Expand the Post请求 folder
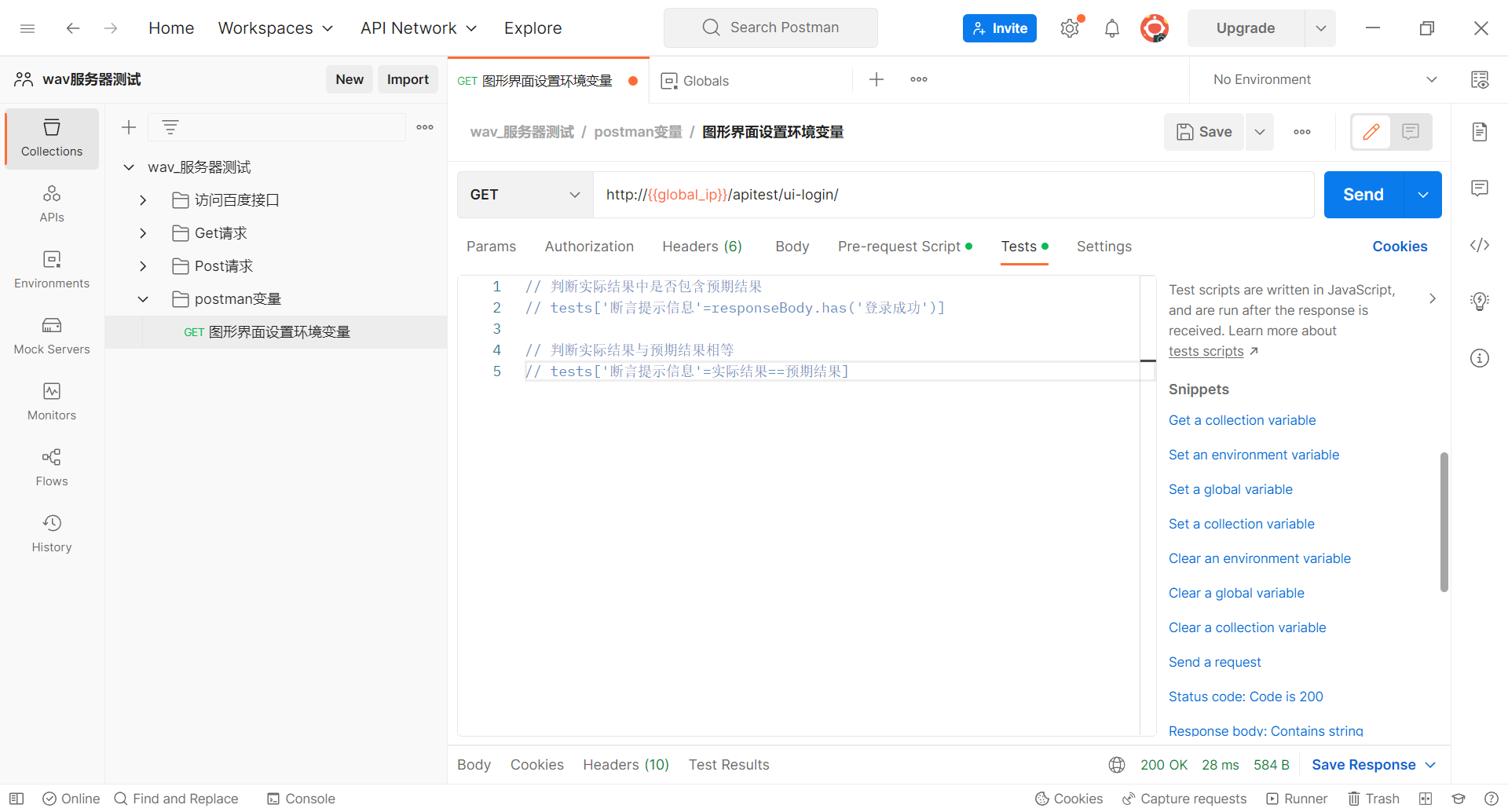 click(143, 266)
